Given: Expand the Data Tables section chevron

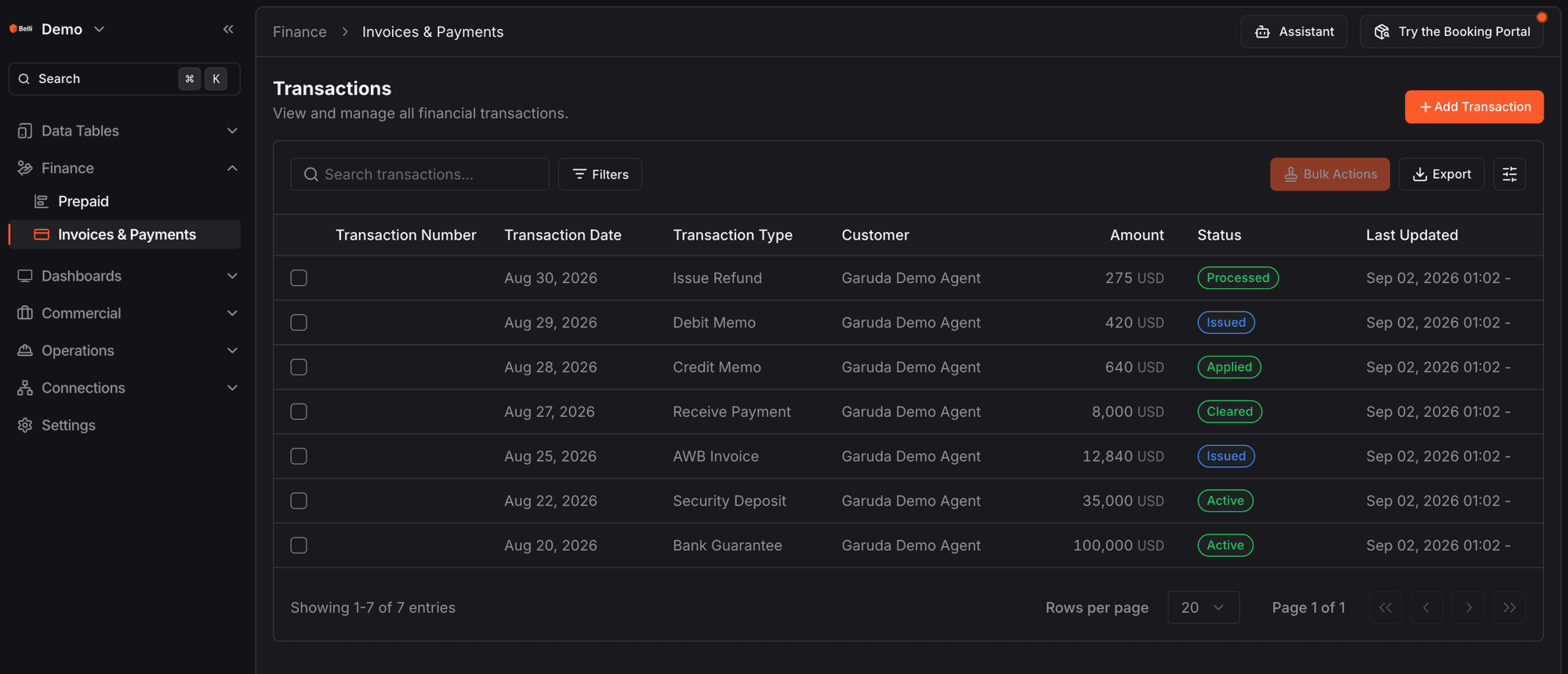Looking at the screenshot, I should (x=232, y=131).
